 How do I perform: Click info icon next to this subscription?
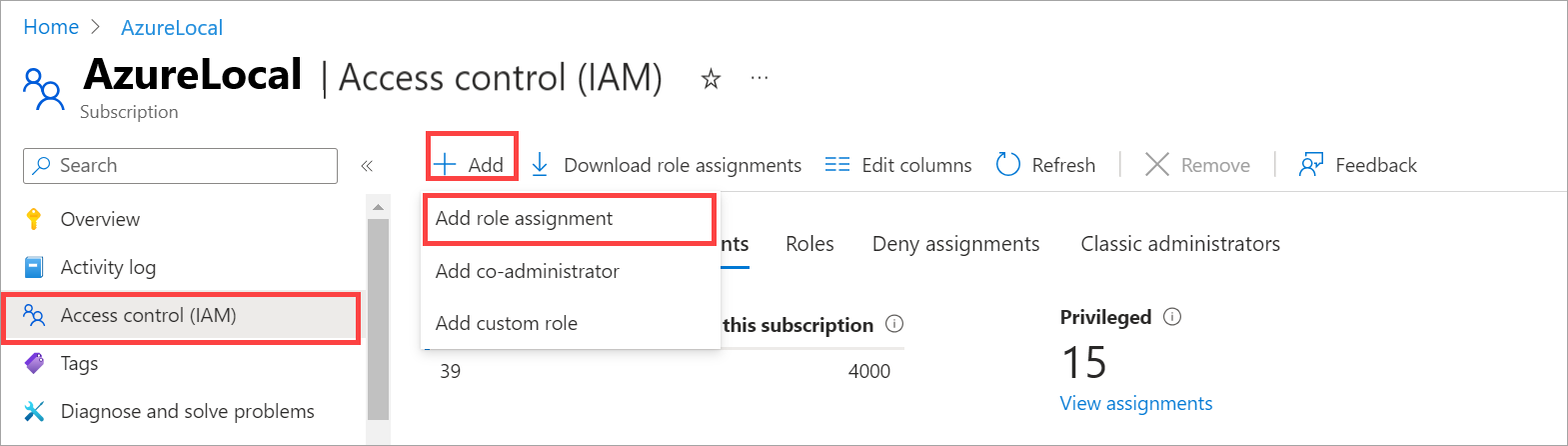point(894,324)
